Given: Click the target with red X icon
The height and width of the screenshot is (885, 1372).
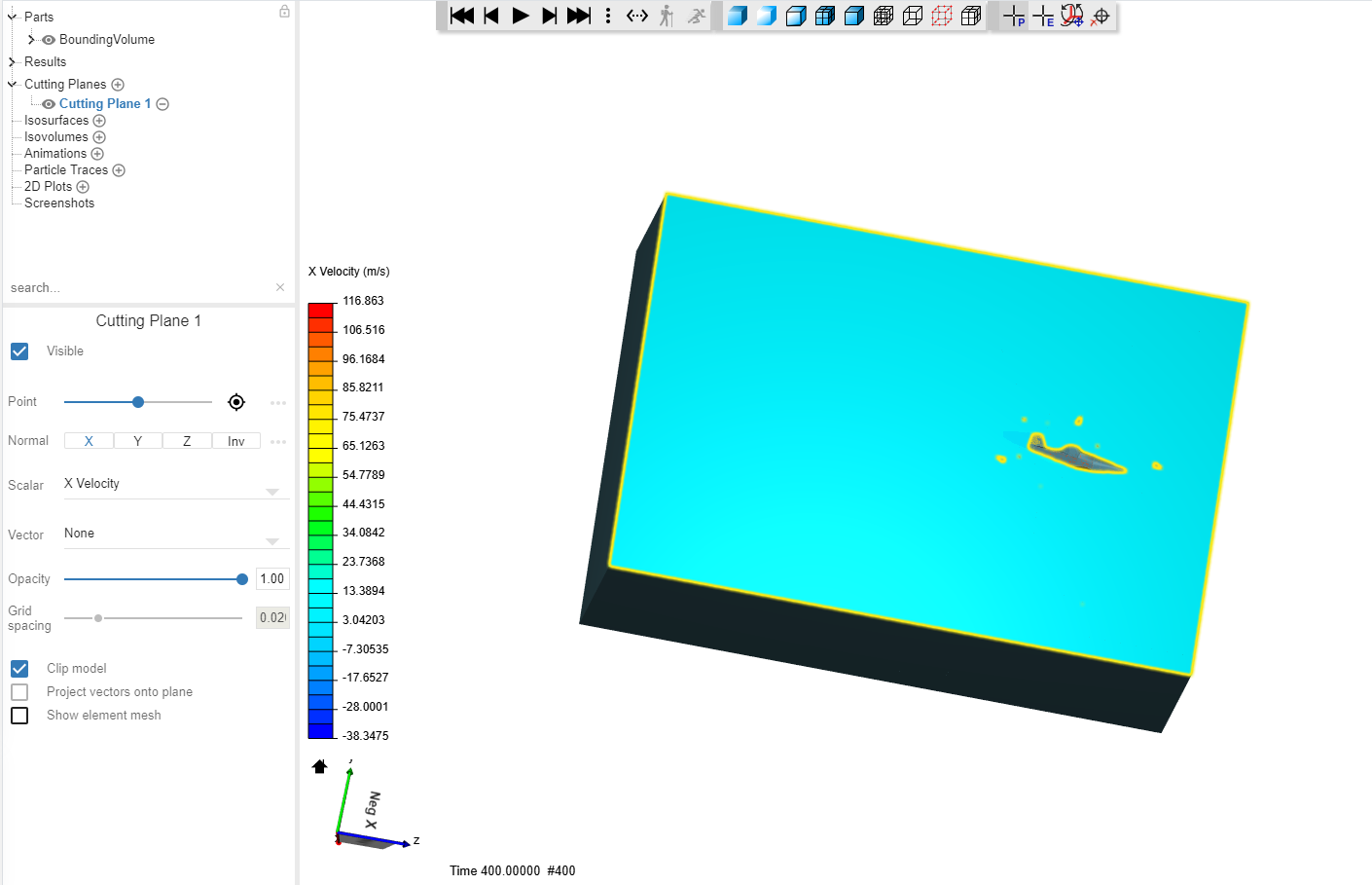Looking at the screenshot, I should pos(1101,17).
